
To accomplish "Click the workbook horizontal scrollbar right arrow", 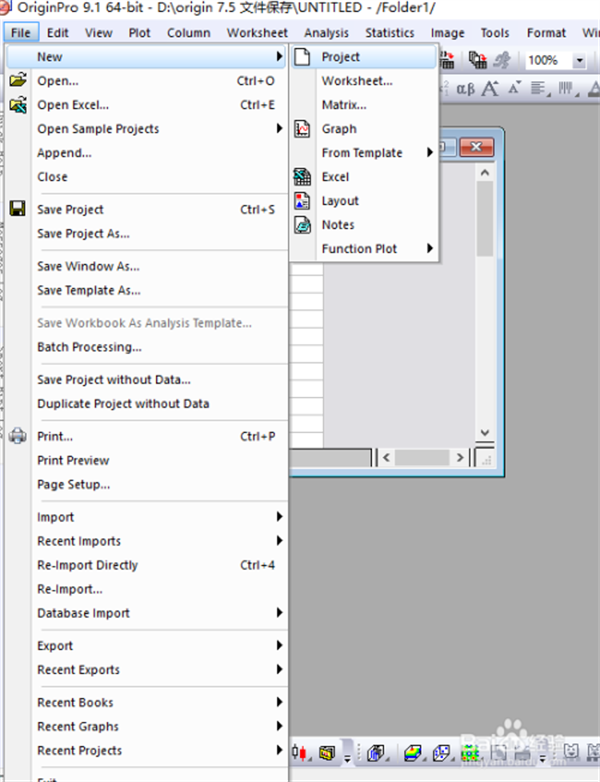I will tap(460, 457).
